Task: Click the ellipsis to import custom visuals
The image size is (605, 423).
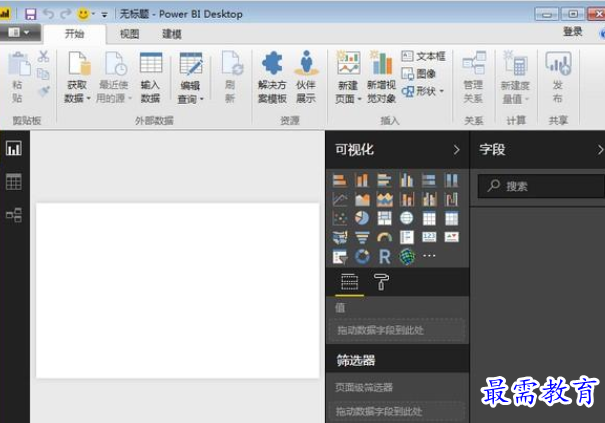Action: 429,255
